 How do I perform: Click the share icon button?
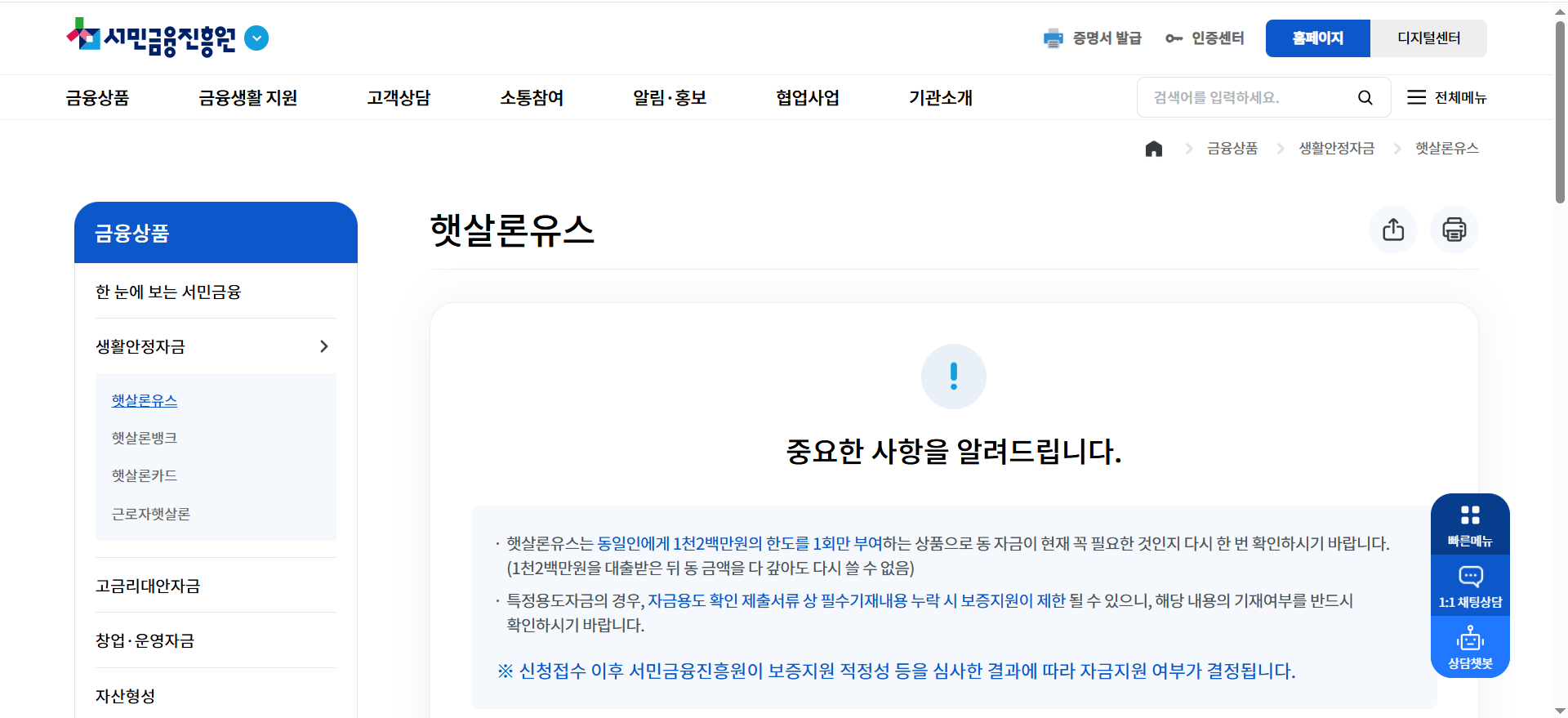pyautogui.click(x=1393, y=230)
